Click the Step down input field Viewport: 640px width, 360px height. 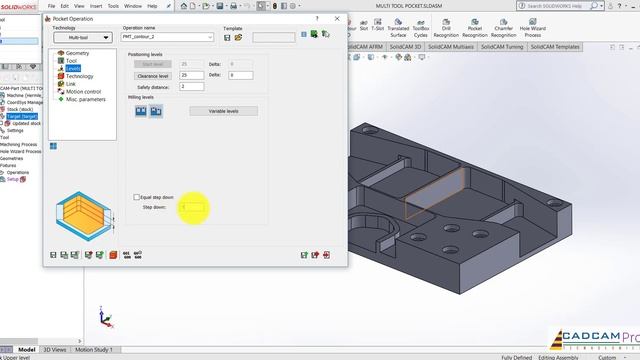pos(192,207)
